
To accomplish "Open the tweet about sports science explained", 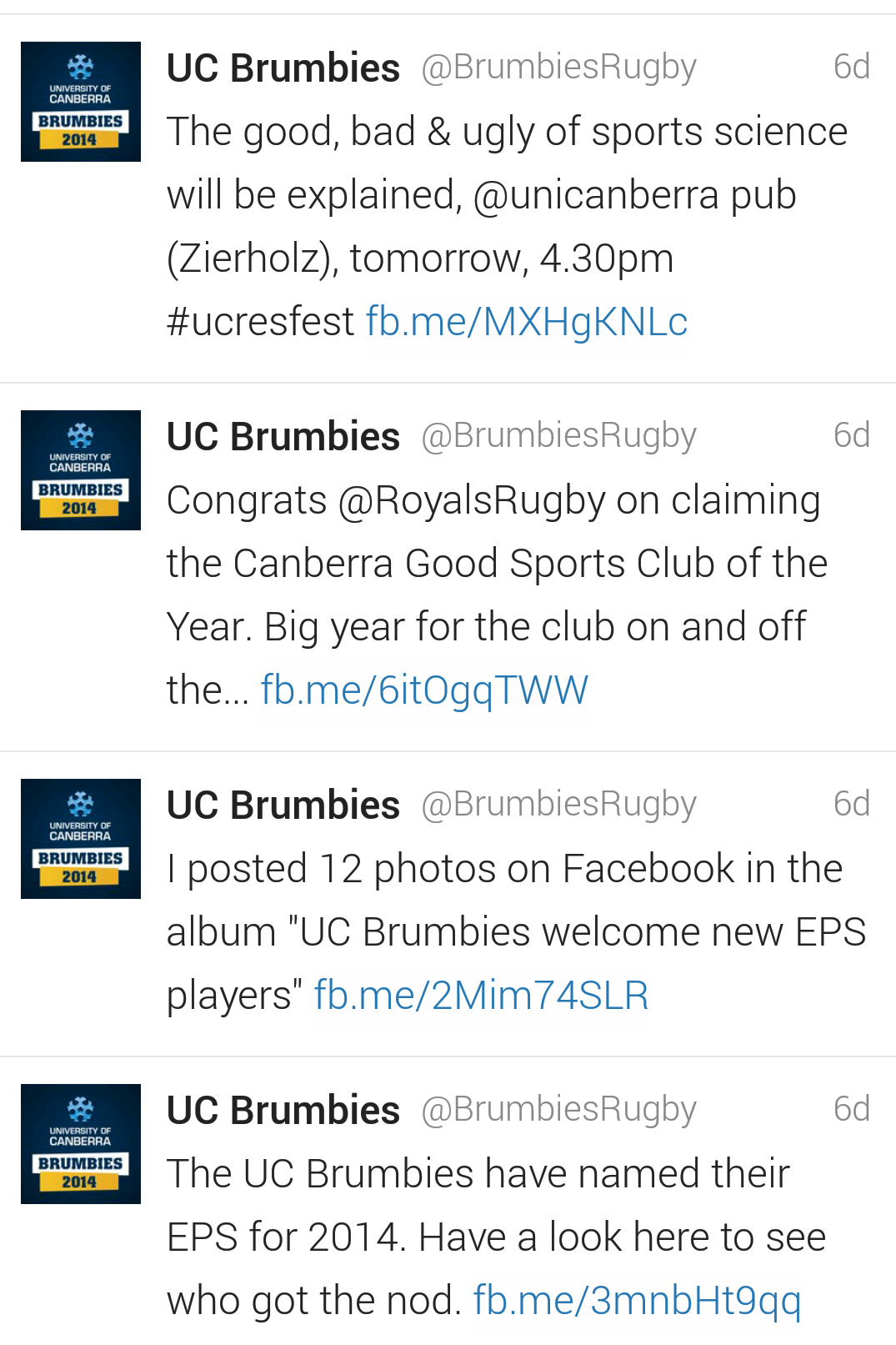I will 448,199.
